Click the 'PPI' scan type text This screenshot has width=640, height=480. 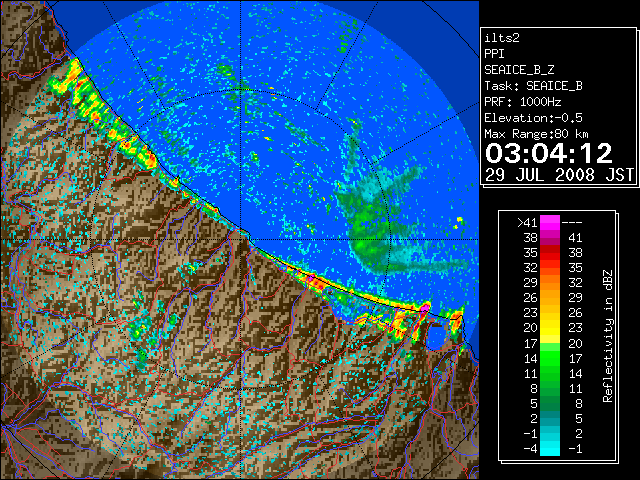click(494, 54)
